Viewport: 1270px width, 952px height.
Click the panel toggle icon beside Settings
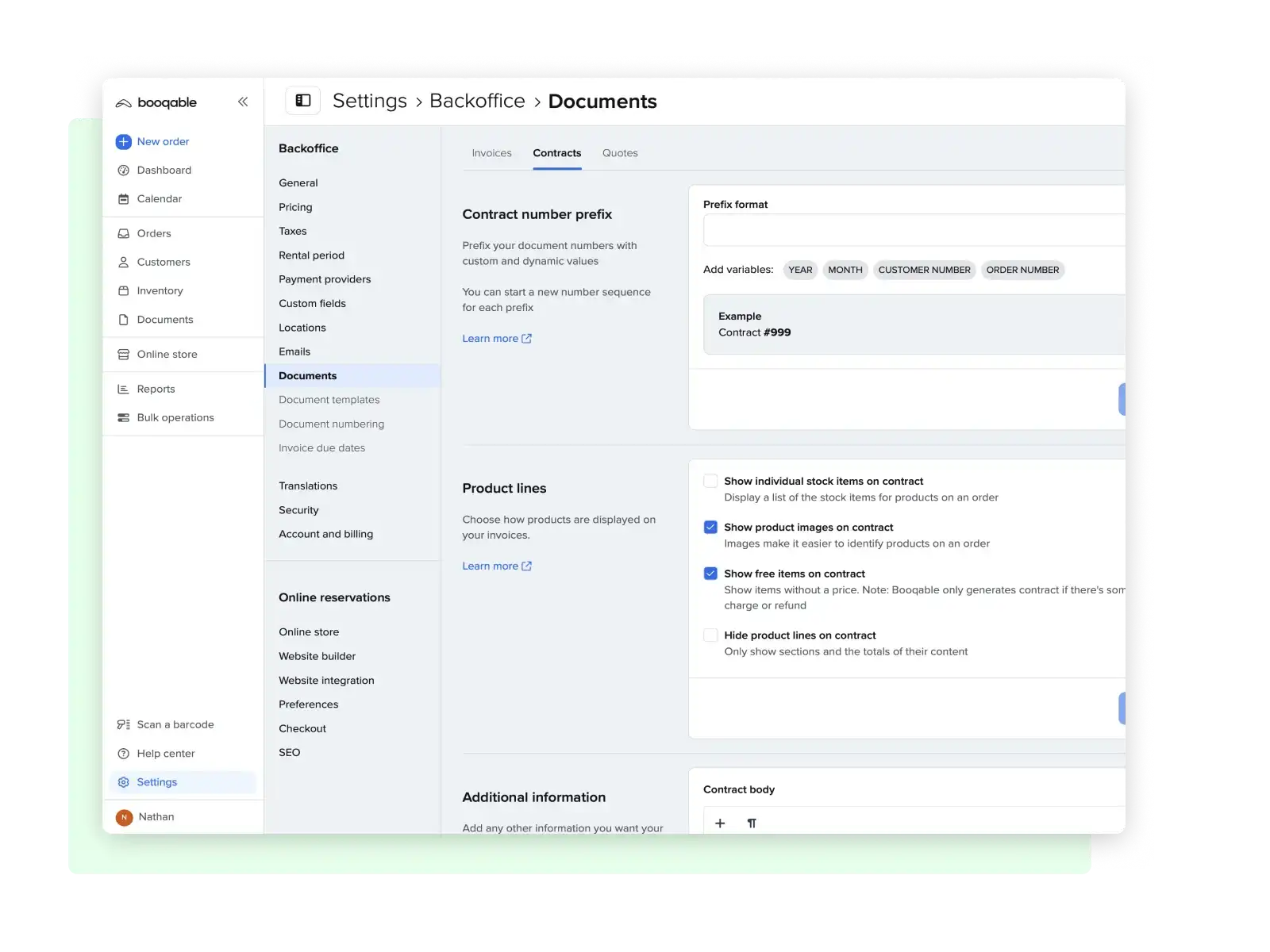point(303,101)
